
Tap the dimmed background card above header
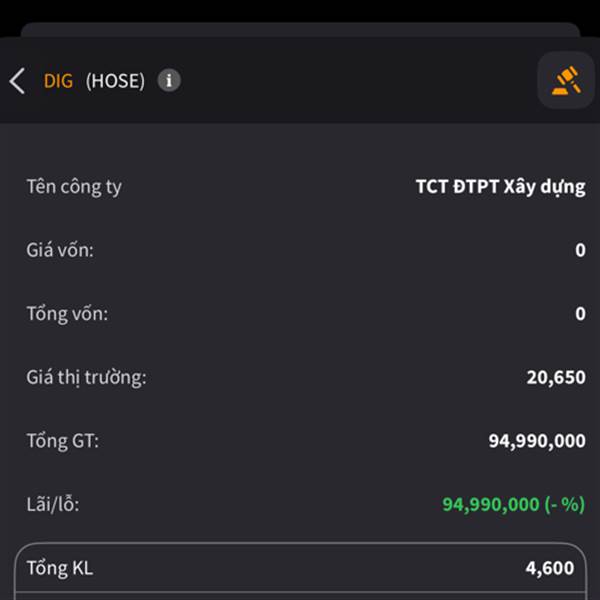[300, 30]
